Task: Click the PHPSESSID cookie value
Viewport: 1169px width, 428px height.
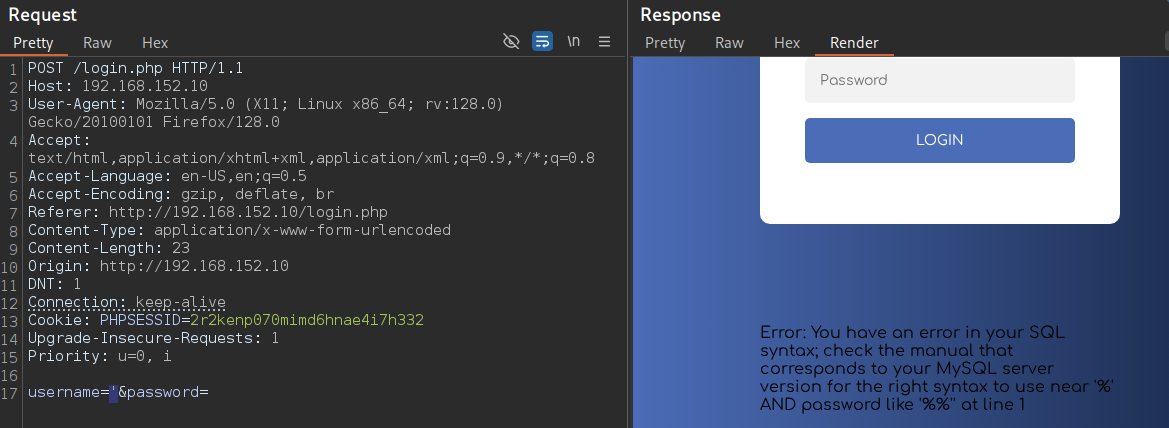Action: [307, 321]
